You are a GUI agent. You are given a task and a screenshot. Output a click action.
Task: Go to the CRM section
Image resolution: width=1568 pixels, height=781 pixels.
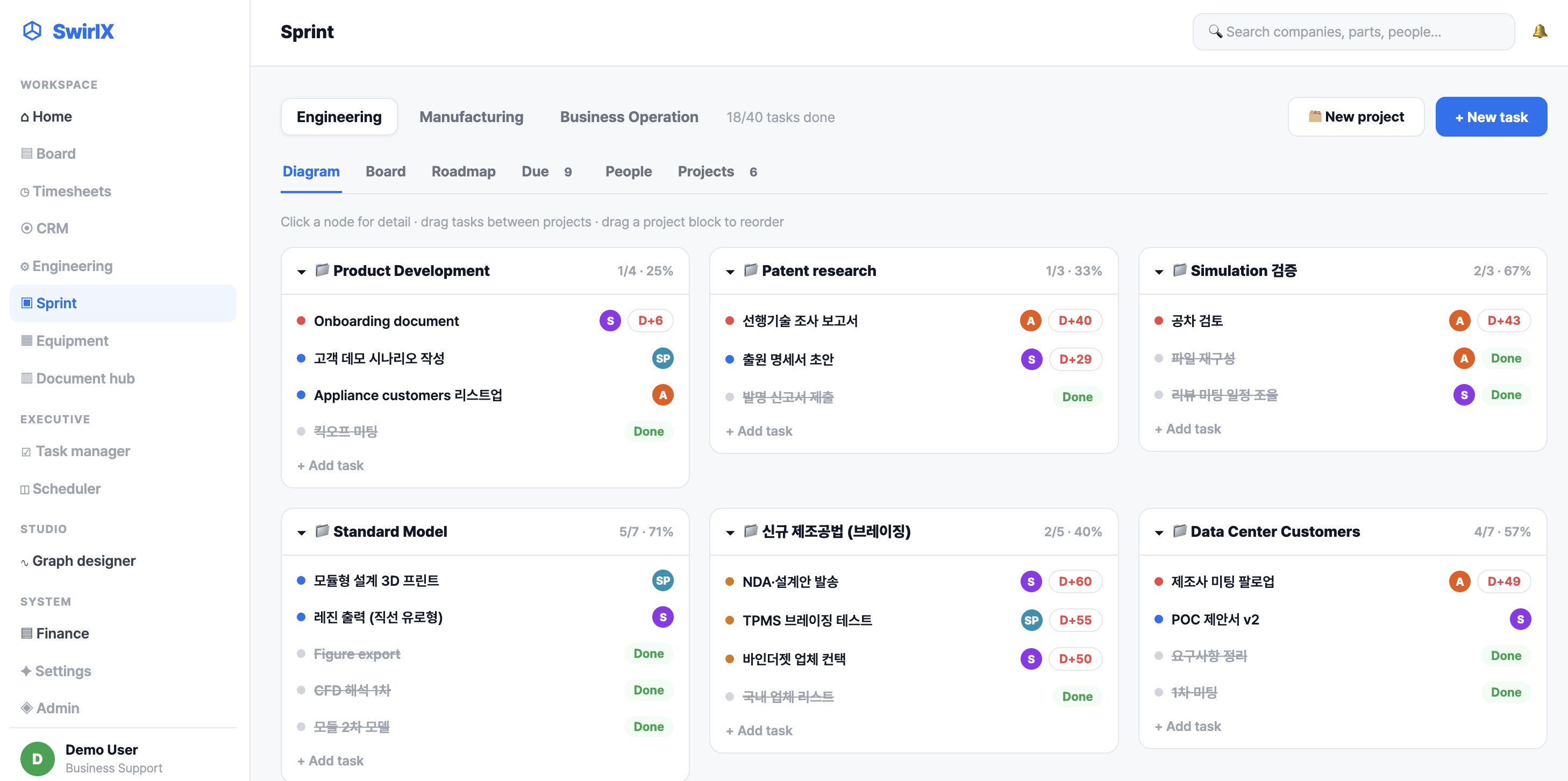point(123,228)
